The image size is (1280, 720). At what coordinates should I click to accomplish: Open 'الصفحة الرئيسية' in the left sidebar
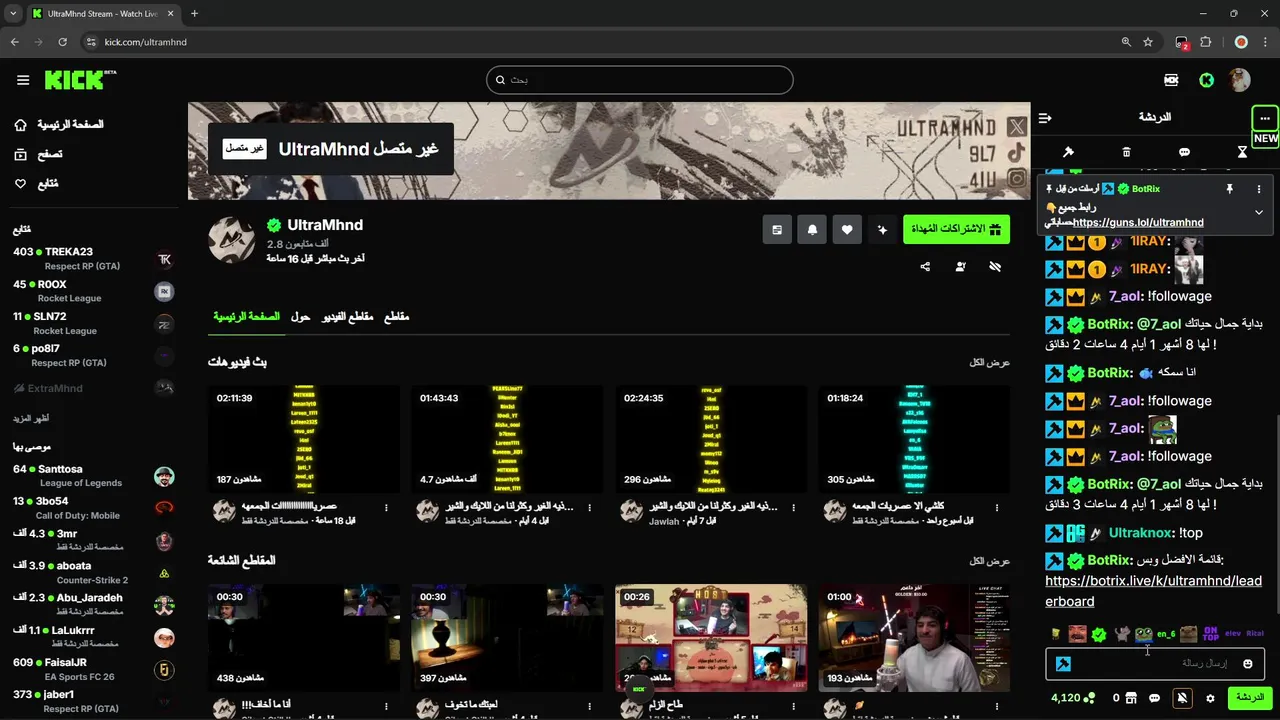pos(59,125)
